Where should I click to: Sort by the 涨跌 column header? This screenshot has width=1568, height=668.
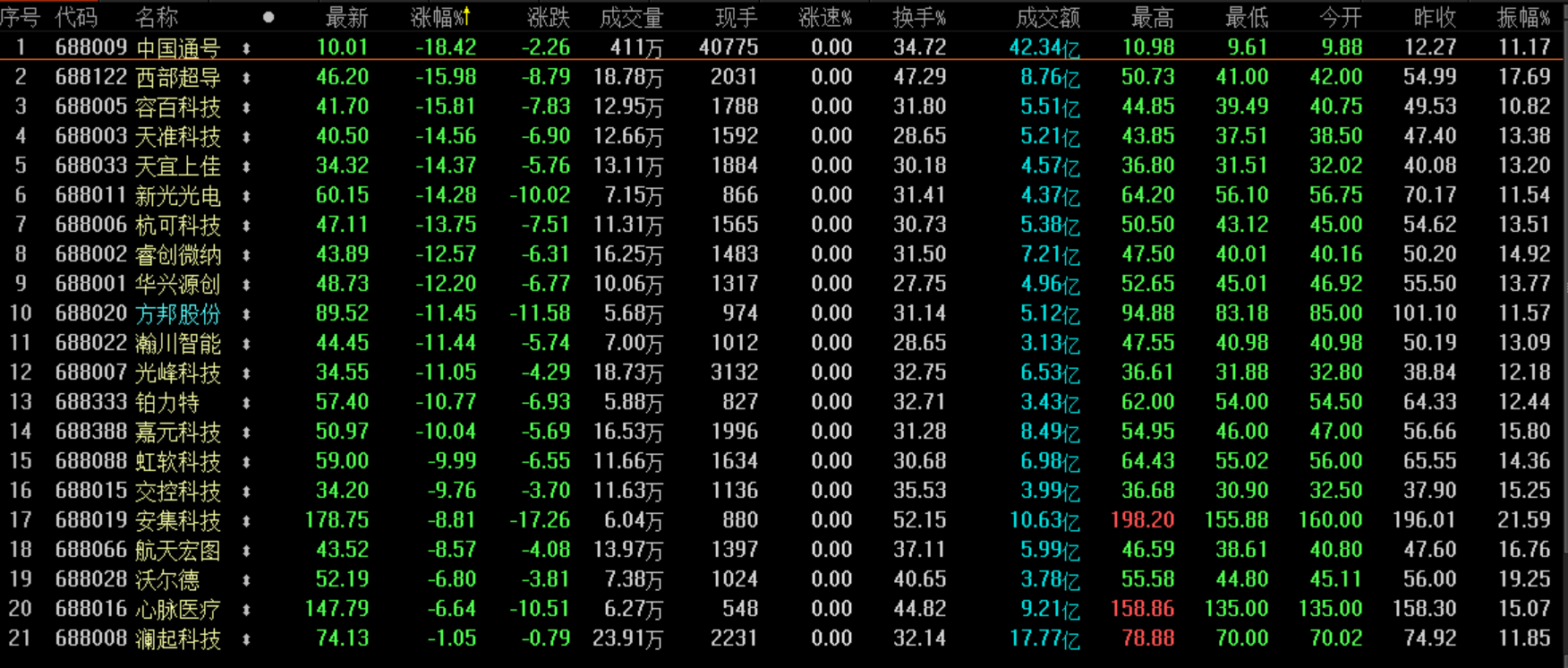tap(549, 17)
